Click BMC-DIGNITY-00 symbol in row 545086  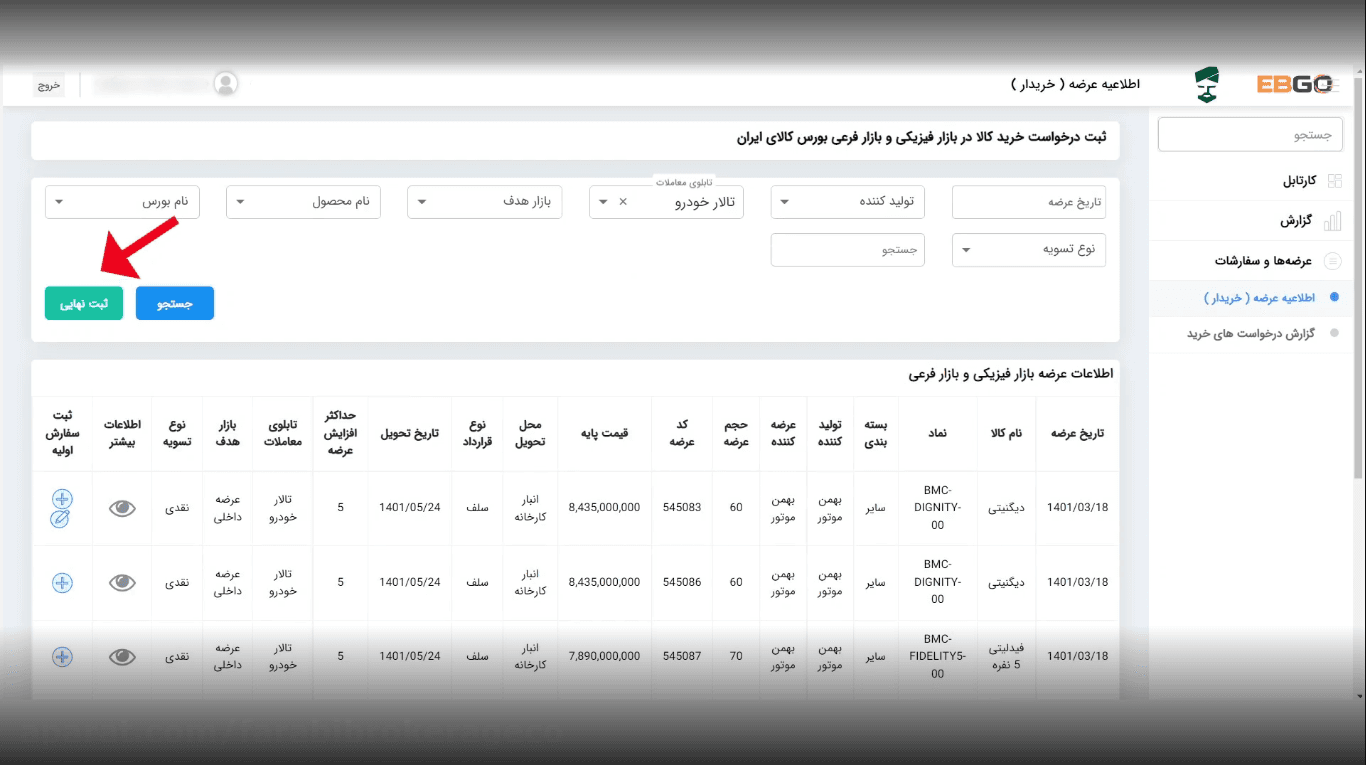coord(938,582)
